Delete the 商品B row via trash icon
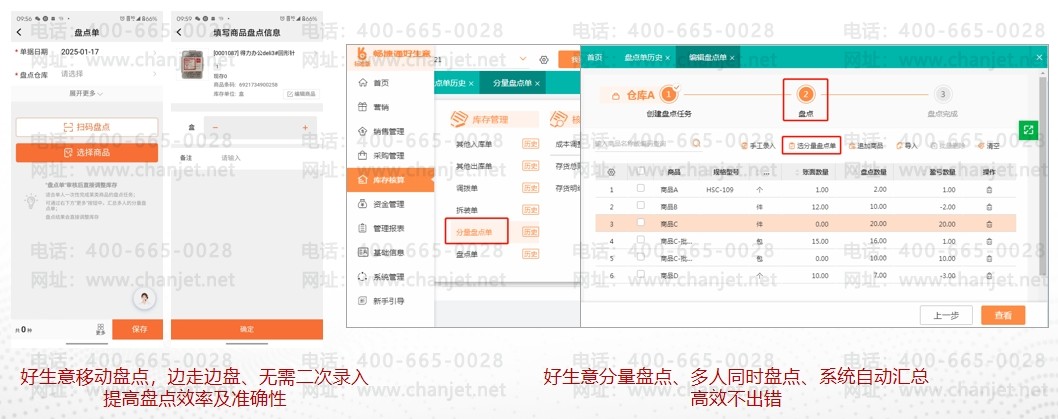1058x419 pixels. pyautogui.click(x=989, y=207)
